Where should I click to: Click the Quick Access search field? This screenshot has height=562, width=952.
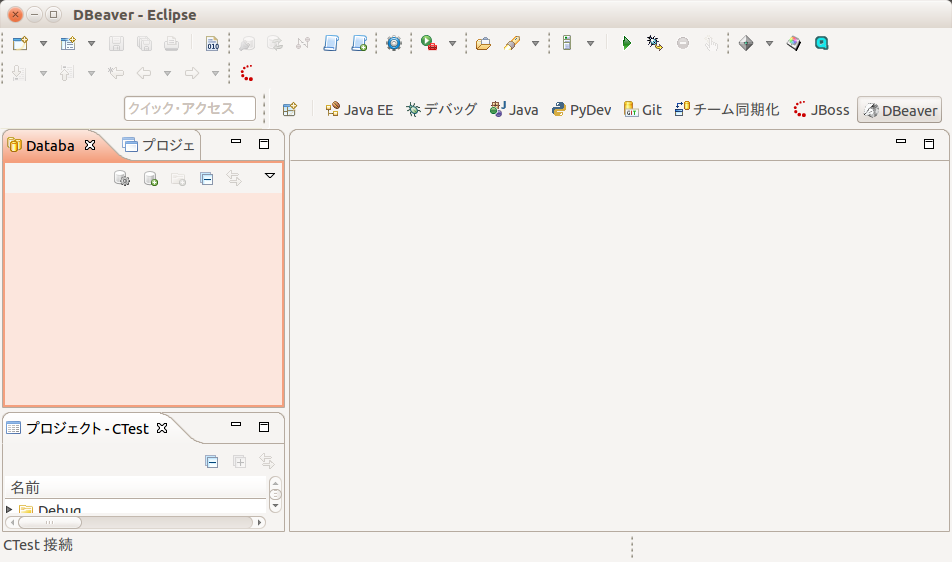[190, 109]
